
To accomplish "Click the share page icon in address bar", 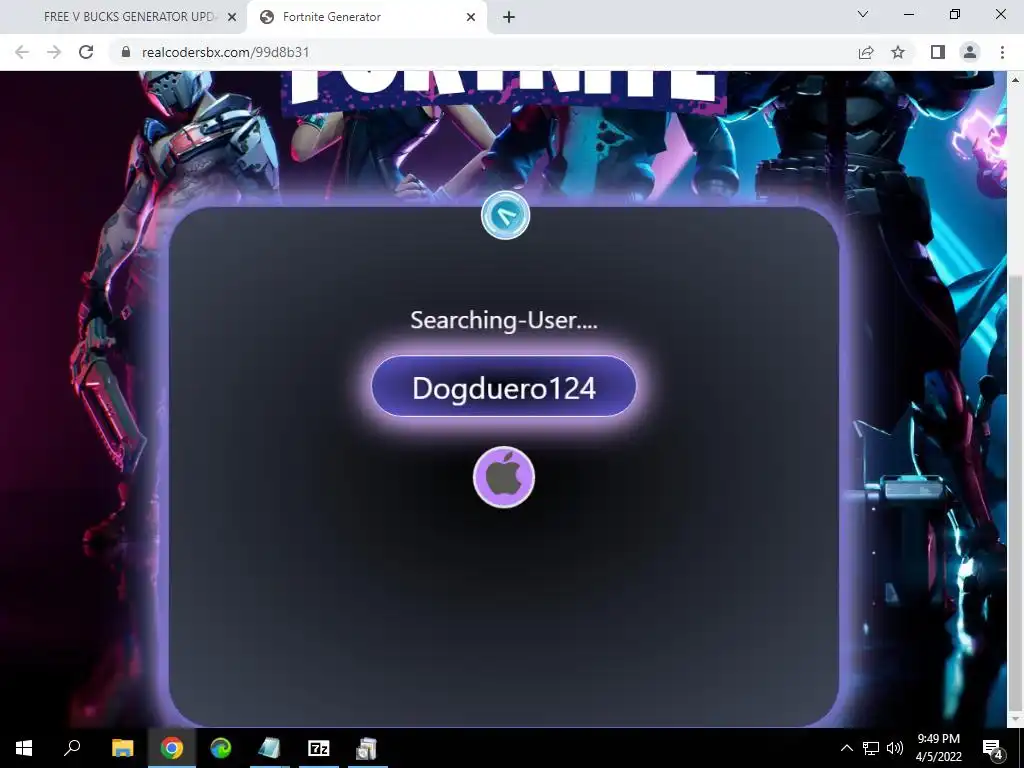I will coord(866,52).
